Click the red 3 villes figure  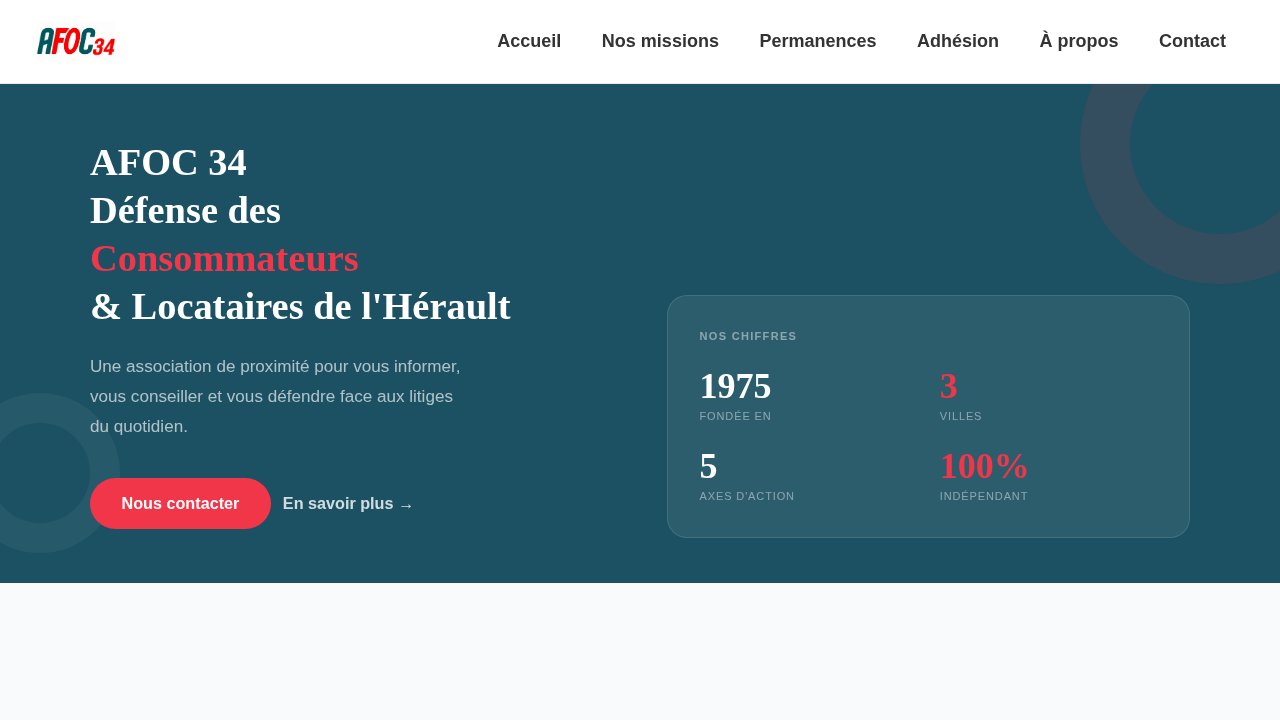(x=948, y=386)
